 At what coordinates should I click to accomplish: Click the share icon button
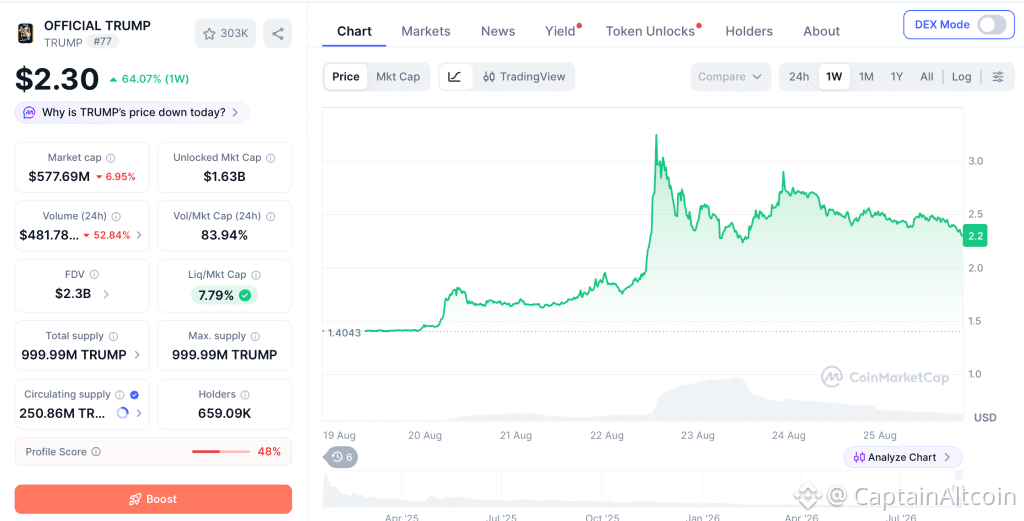pos(278,33)
